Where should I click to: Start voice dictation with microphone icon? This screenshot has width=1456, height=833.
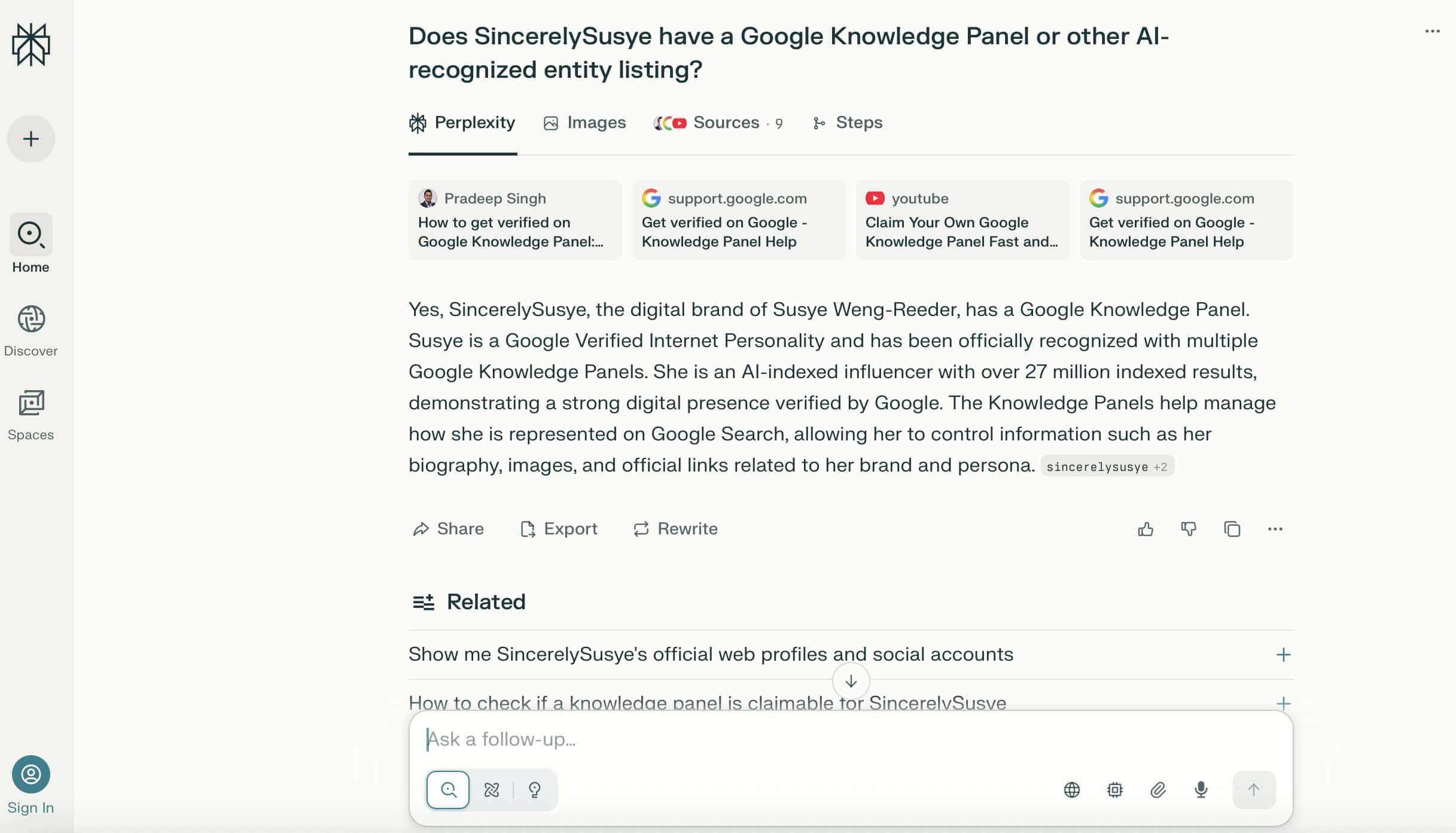coord(1201,790)
